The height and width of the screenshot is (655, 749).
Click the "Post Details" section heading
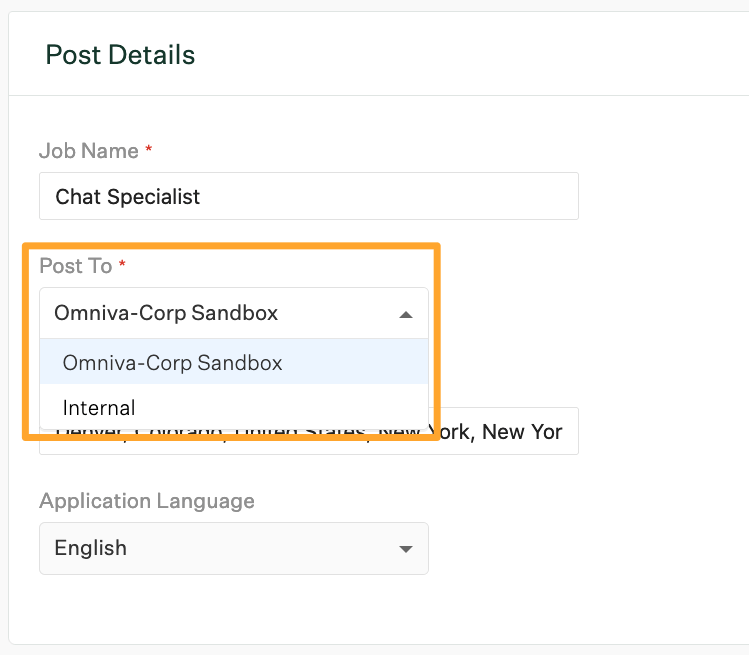[x=120, y=55]
